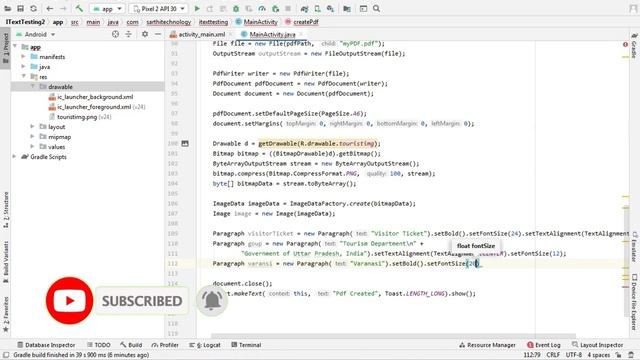Click the Select Opened File target icon
The width and height of the screenshot is (640, 360).
pos(116,35)
